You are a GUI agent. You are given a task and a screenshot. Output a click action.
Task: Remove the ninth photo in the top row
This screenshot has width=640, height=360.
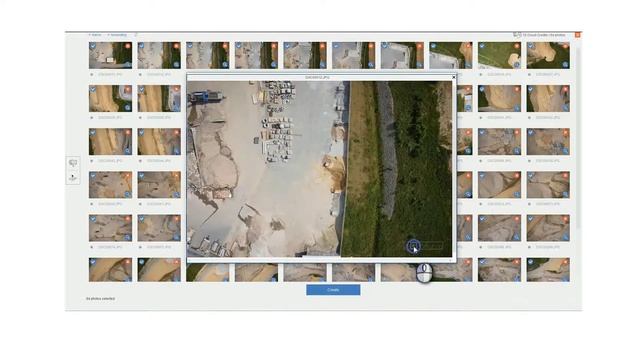(x=517, y=46)
